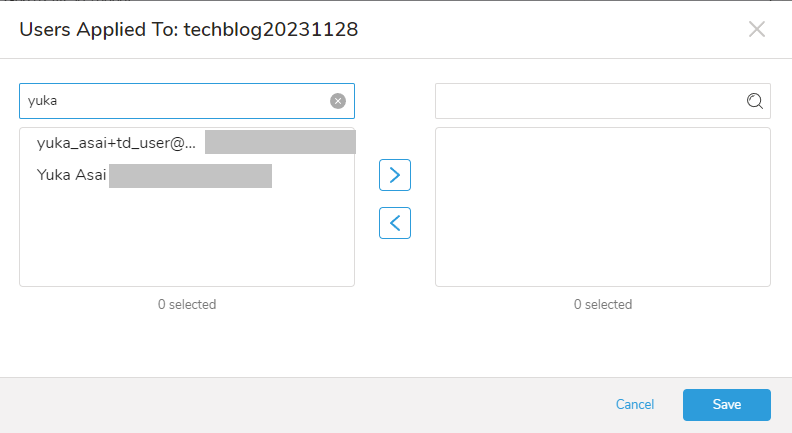Screen dimensions: 792x433
Task: Cancel the user assignment dialog
Action: 635,404
